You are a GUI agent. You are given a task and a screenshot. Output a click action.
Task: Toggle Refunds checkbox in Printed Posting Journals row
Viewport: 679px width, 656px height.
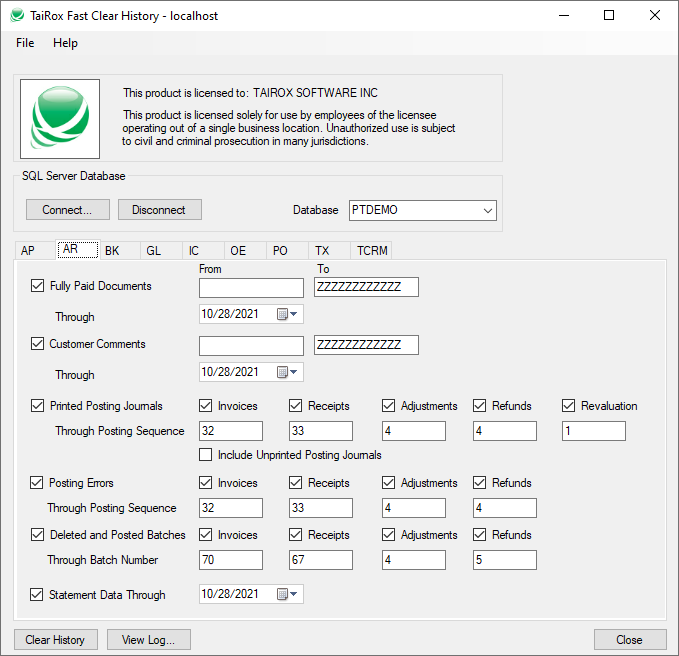tap(479, 406)
